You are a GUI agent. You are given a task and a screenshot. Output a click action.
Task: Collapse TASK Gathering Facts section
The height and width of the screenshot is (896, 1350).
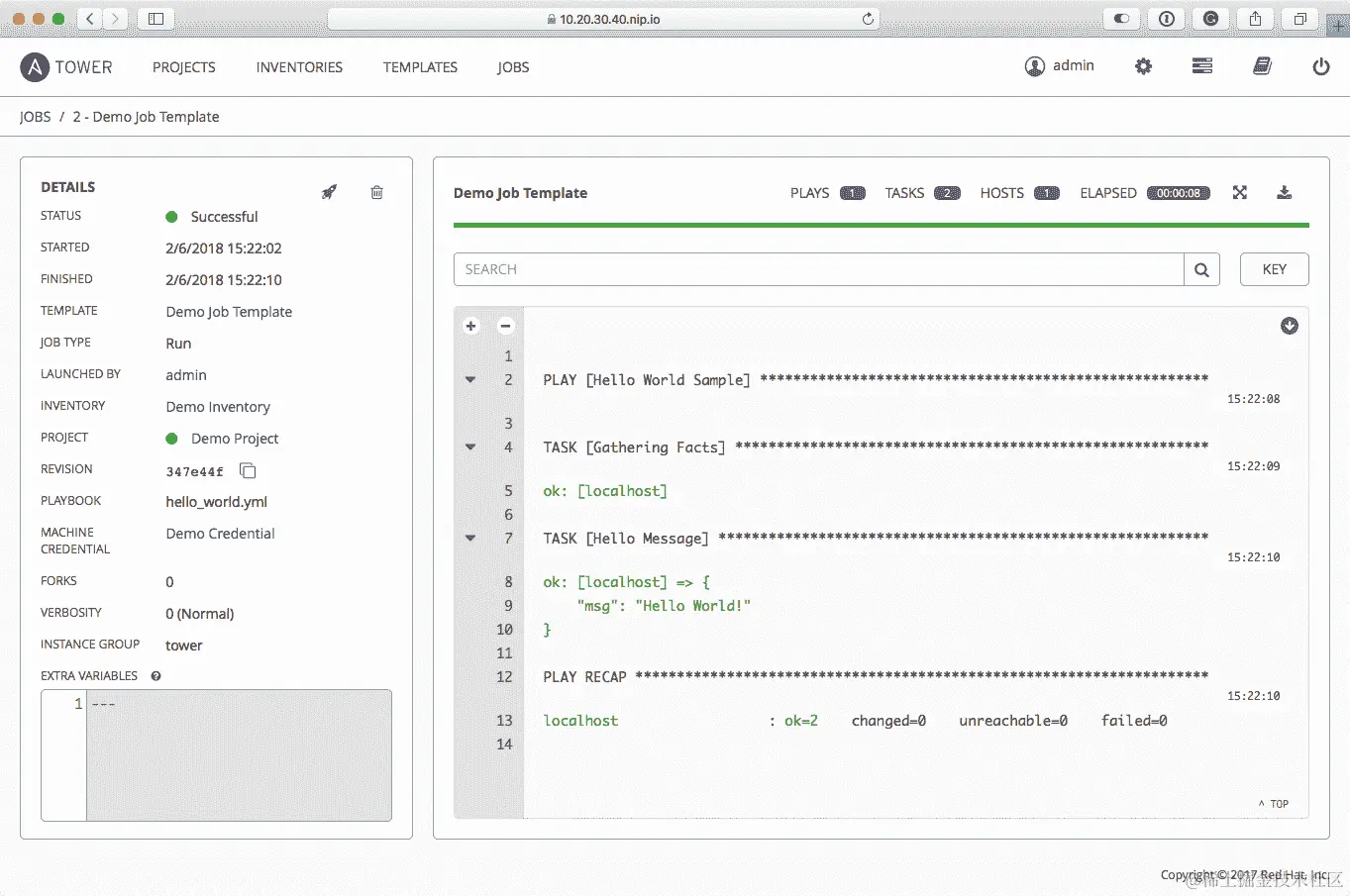pos(470,447)
